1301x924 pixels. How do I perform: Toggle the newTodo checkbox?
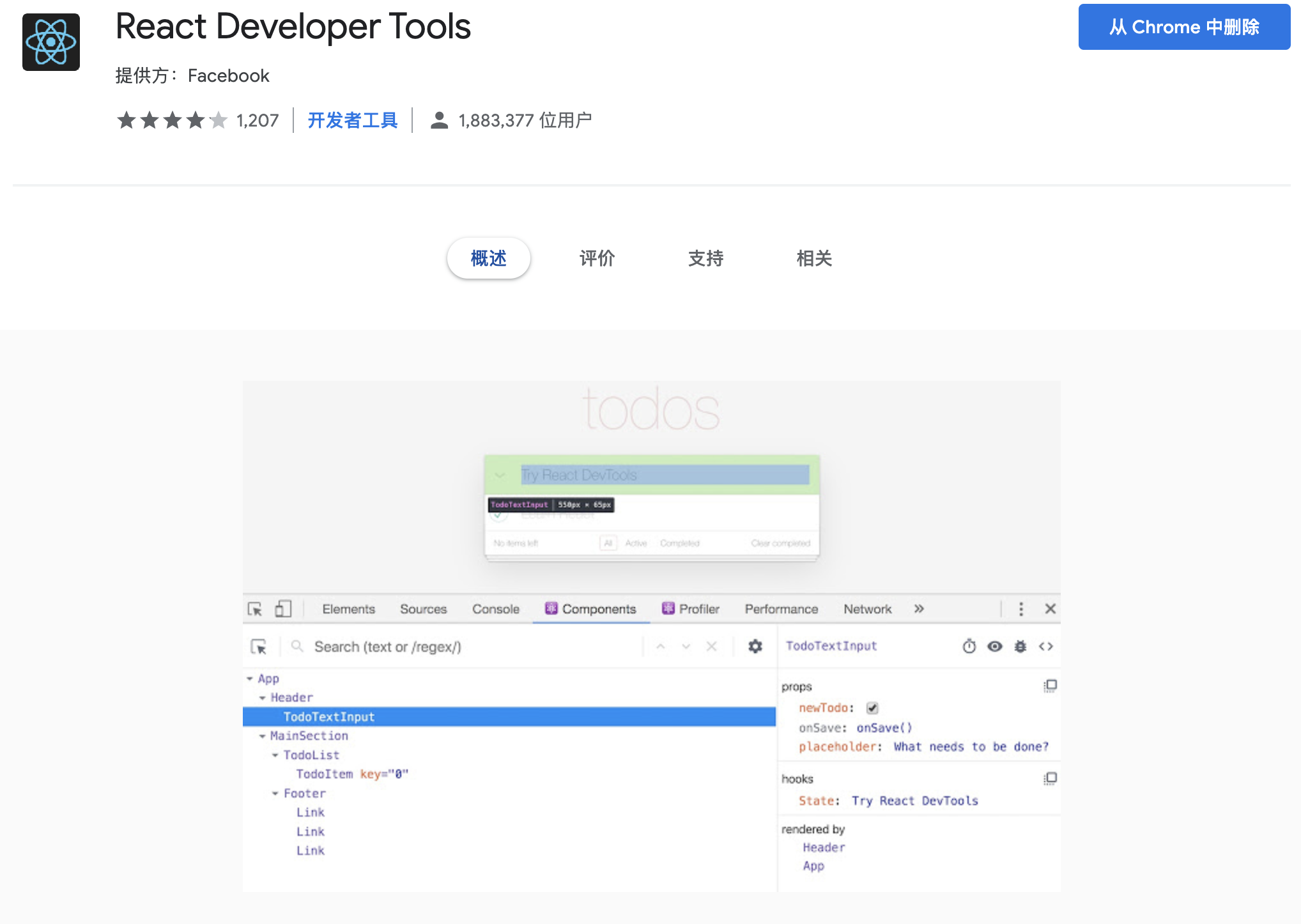click(x=872, y=708)
